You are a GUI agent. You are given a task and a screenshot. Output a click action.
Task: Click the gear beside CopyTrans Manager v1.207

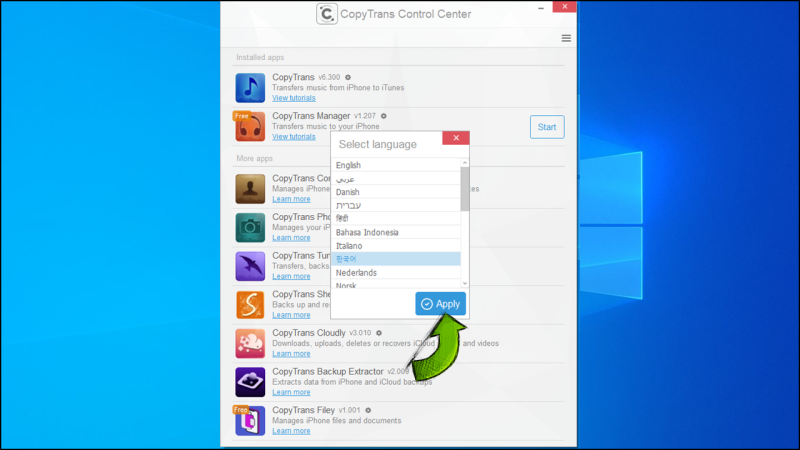(384, 116)
